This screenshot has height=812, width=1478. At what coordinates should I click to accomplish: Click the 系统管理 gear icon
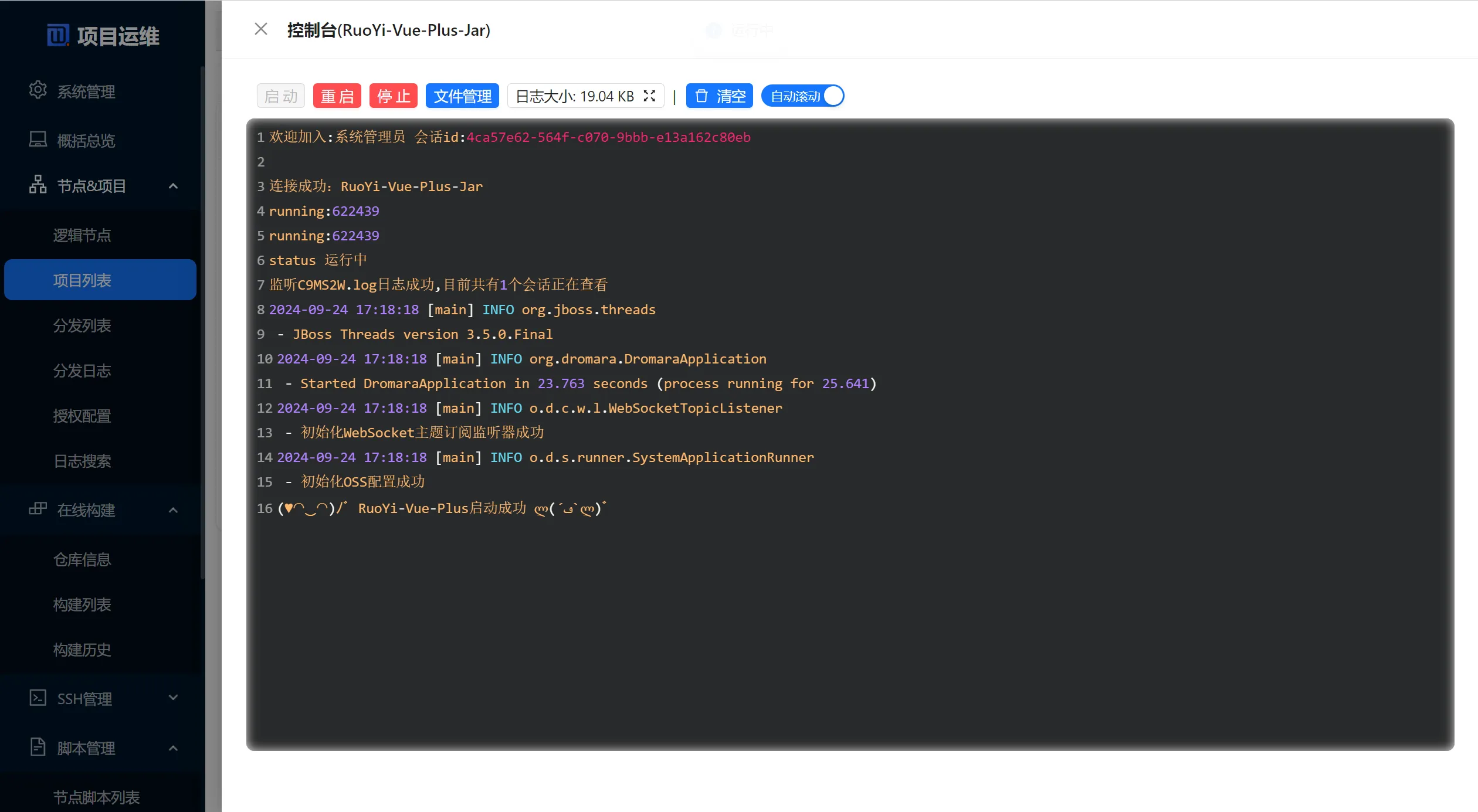pos(38,90)
